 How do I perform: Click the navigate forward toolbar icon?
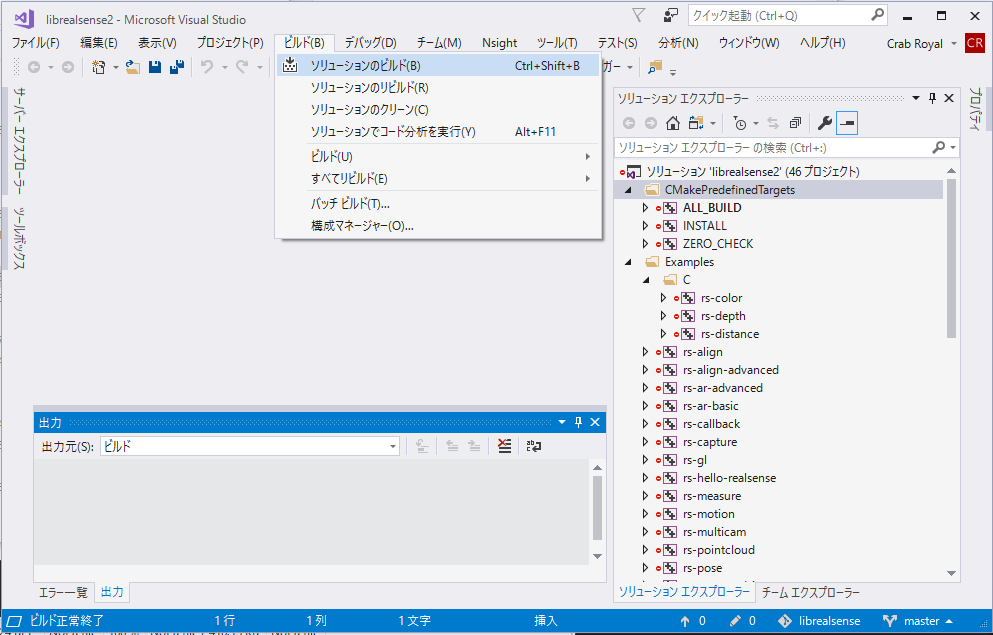coord(68,66)
